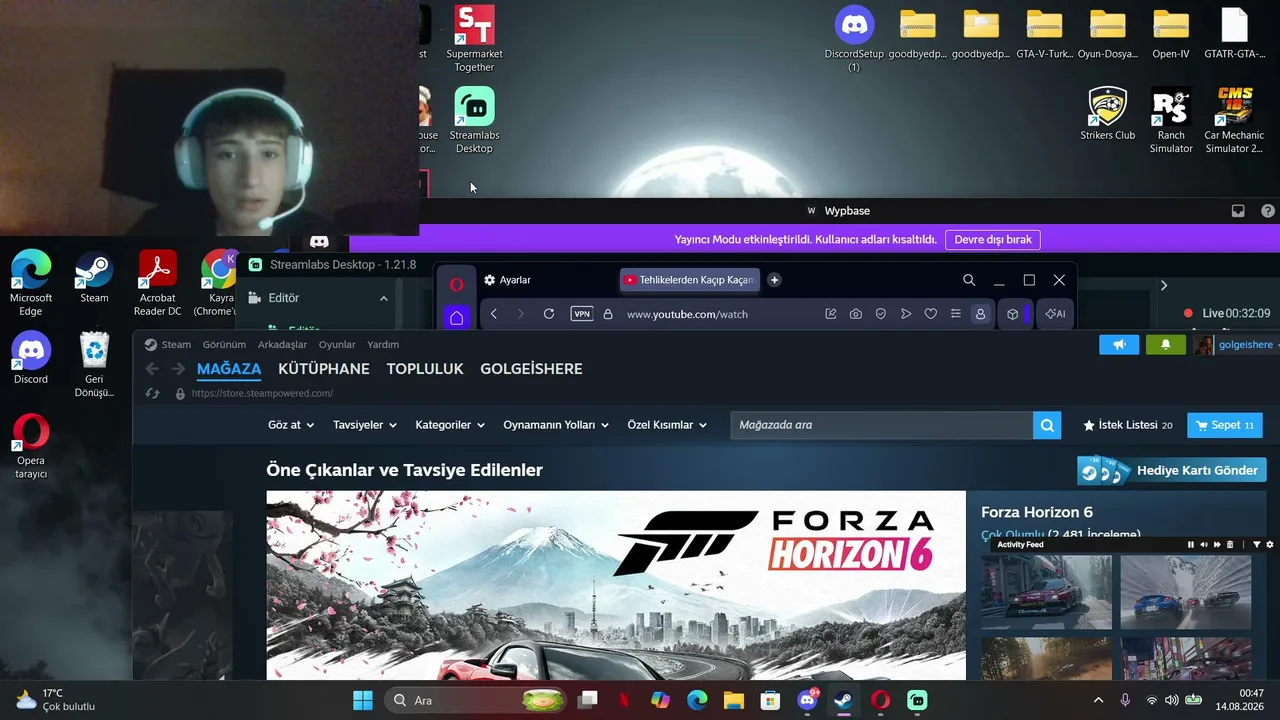Launch Opera tarayıcı from the desktop

[x=31, y=446]
